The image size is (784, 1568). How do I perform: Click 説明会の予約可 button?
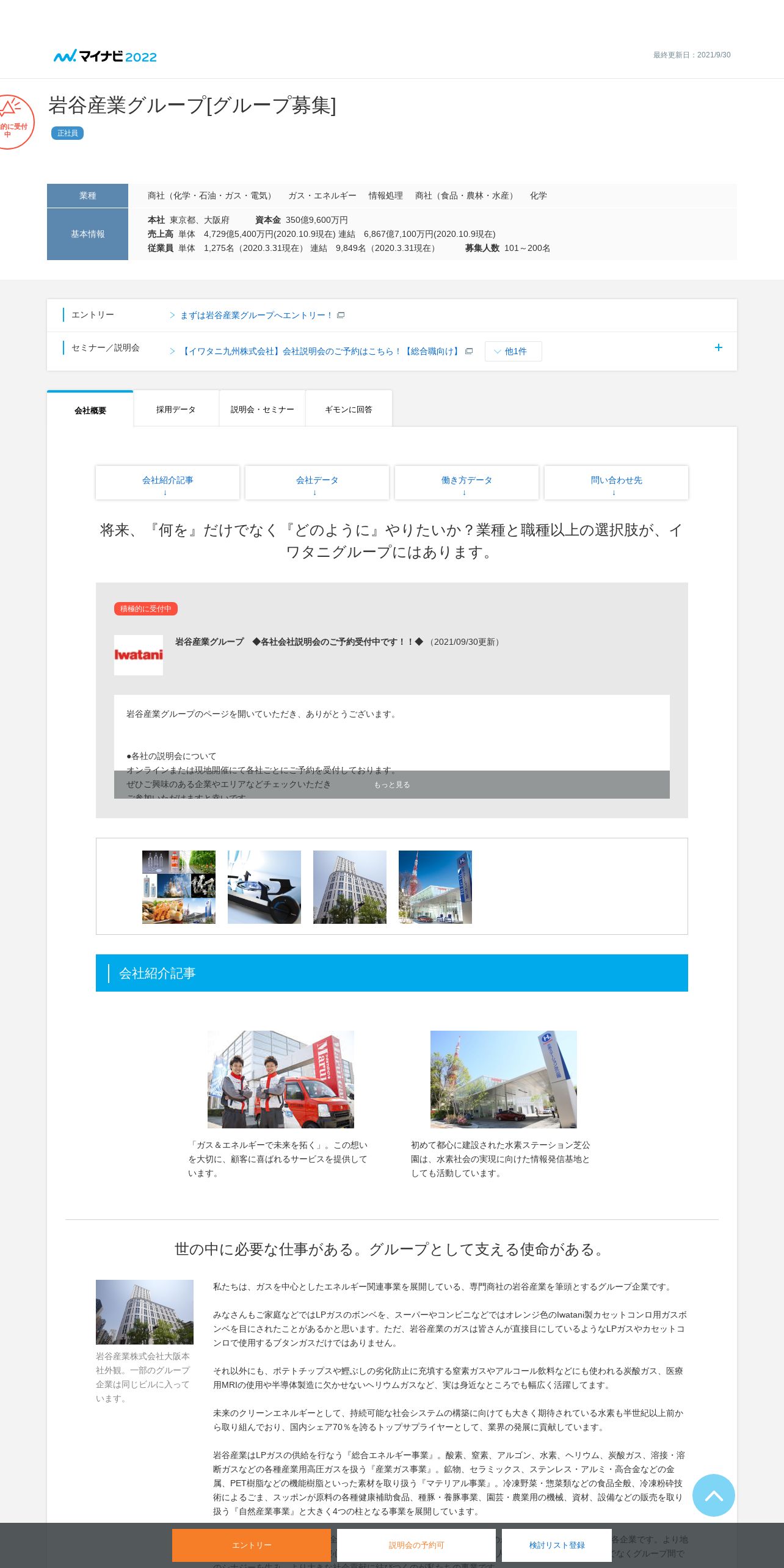pyautogui.click(x=416, y=1545)
